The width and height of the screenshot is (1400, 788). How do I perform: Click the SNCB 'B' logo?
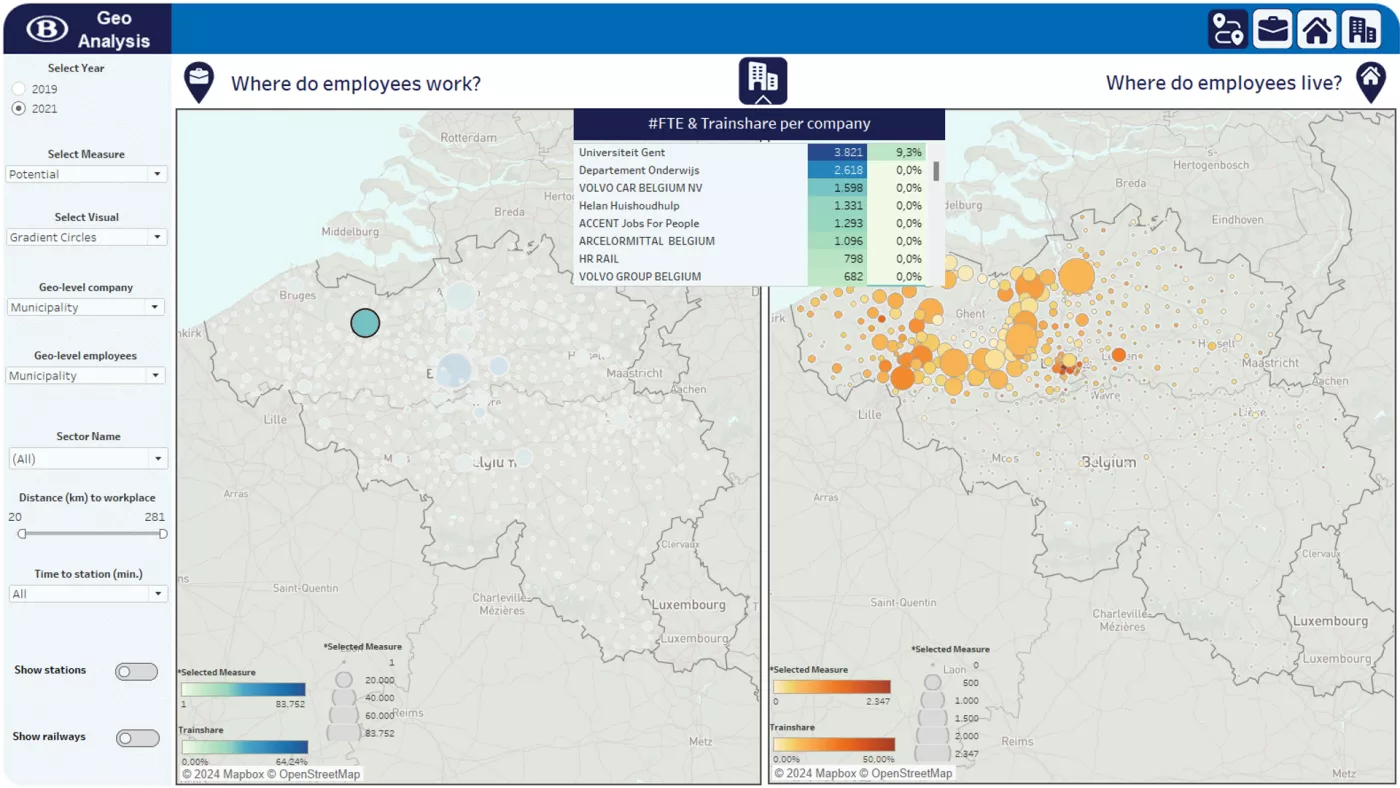coord(47,29)
